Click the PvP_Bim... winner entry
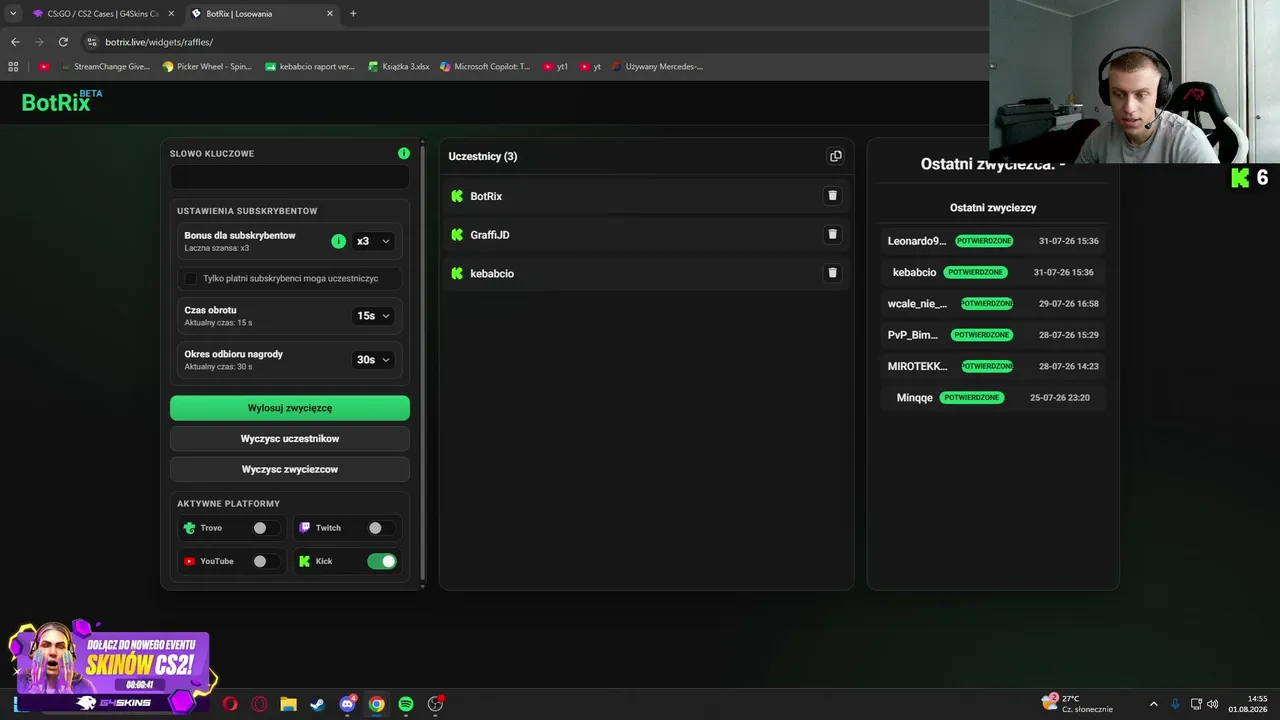The height and width of the screenshot is (720, 1280). click(x=994, y=335)
